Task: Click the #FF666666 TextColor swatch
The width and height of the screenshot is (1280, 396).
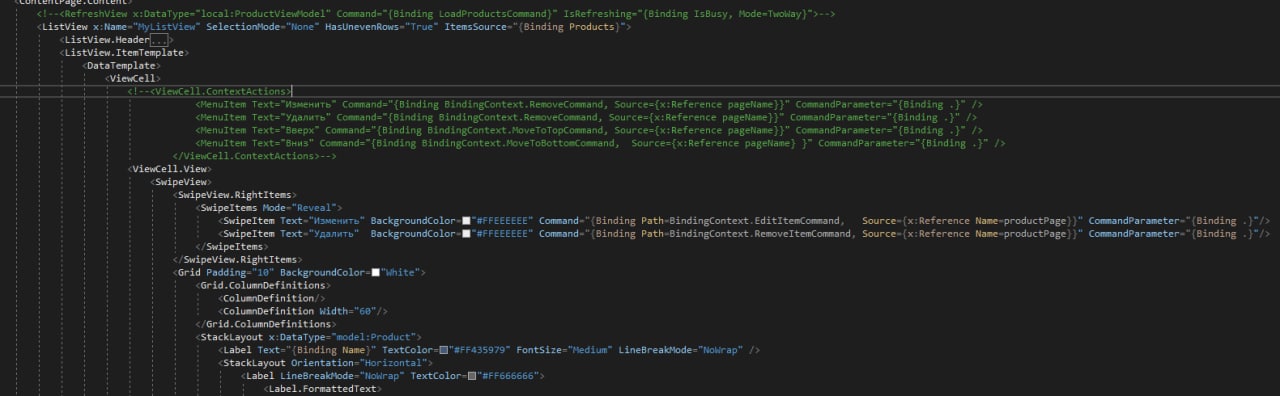Action: (471, 376)
